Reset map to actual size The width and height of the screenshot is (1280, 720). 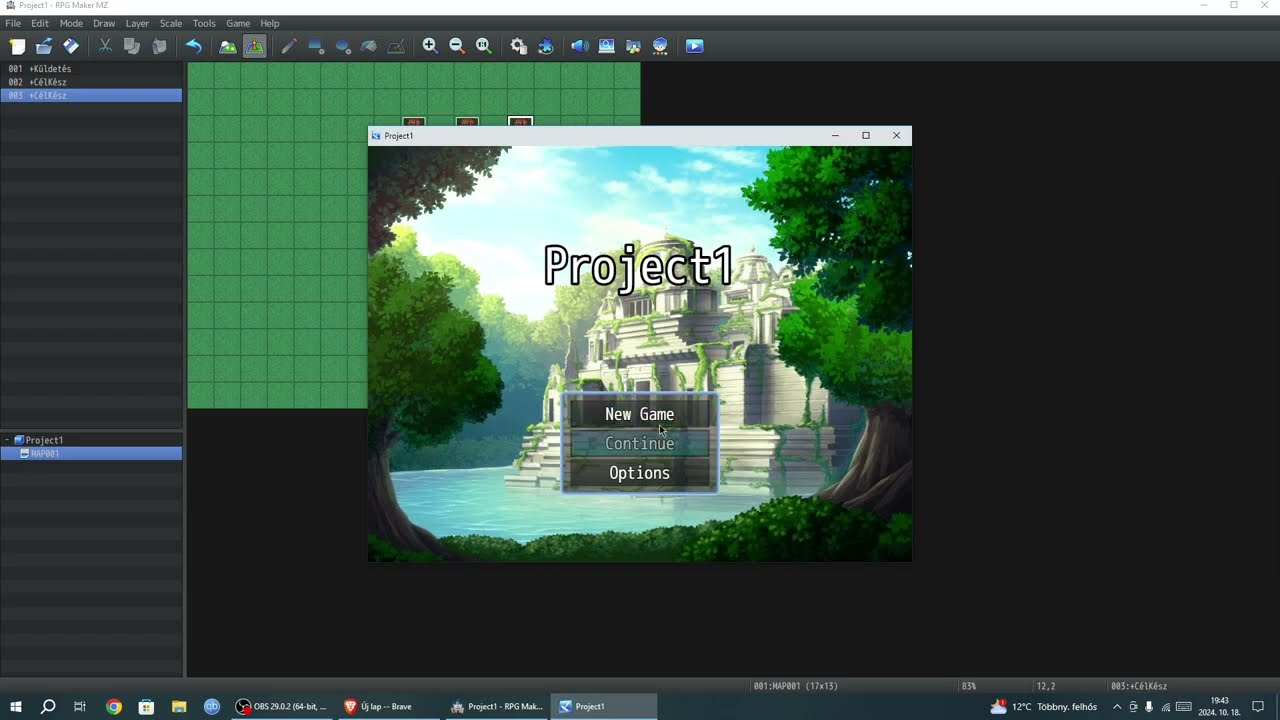click(x=484, y=46)
